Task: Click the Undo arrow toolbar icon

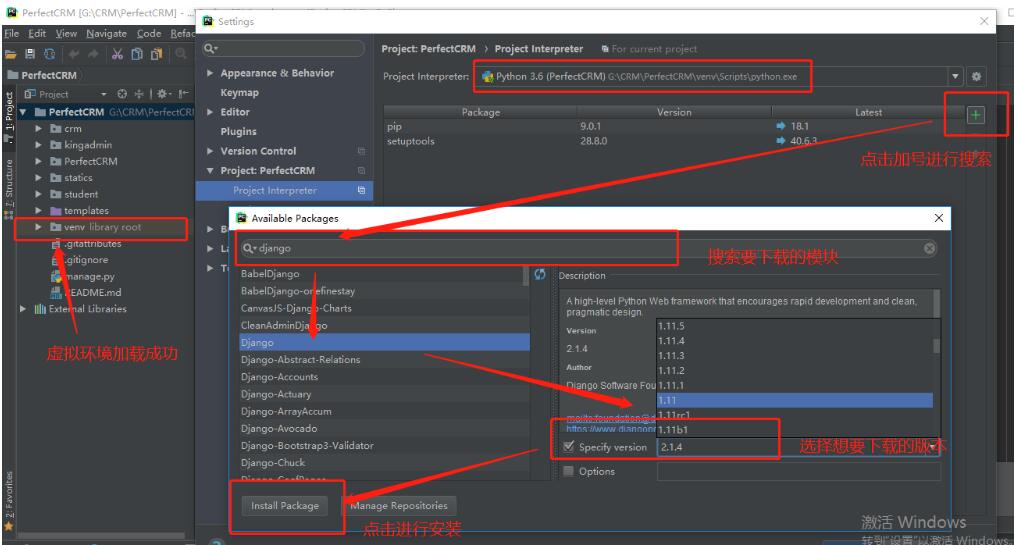Action: [x=74, y=54]
